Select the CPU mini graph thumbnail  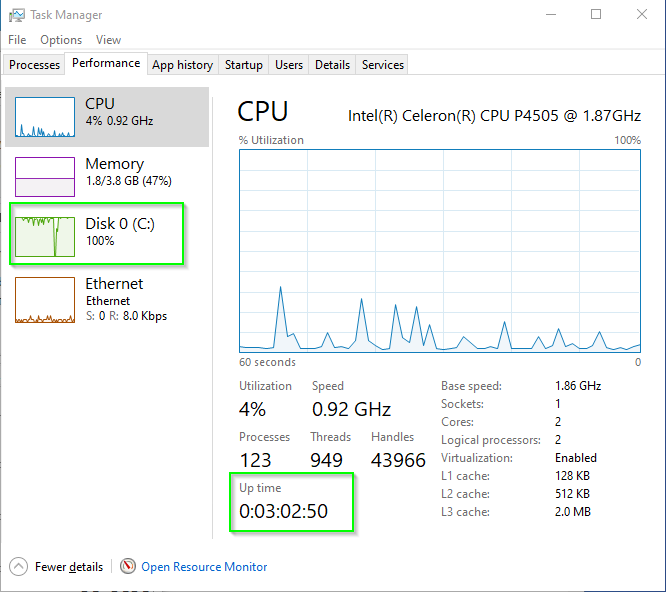click(x=45, y=117)
